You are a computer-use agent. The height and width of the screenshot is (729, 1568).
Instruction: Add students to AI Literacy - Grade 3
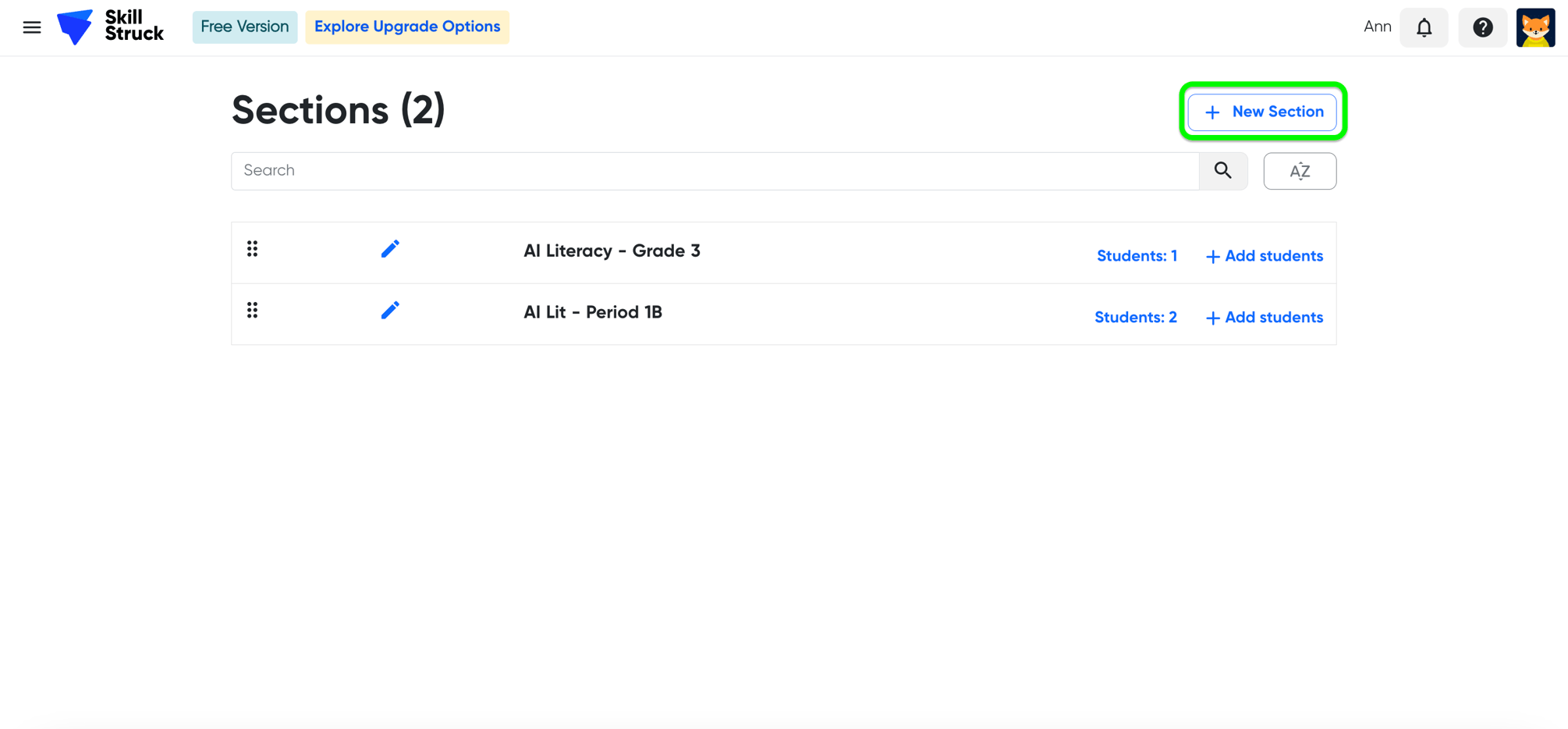point(1264,256)
